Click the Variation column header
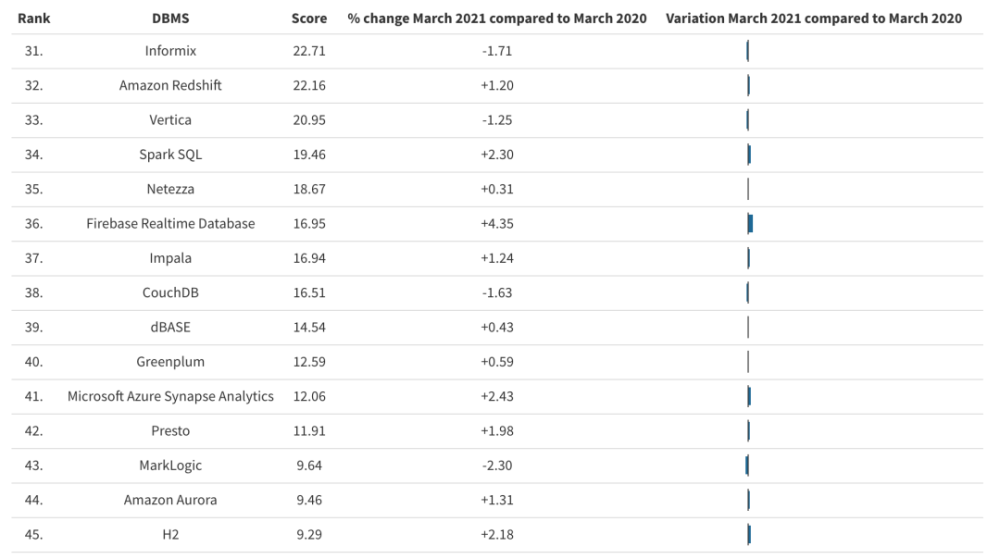The width and height of the screenshot is (1000, 559). (x=814, y=18)
